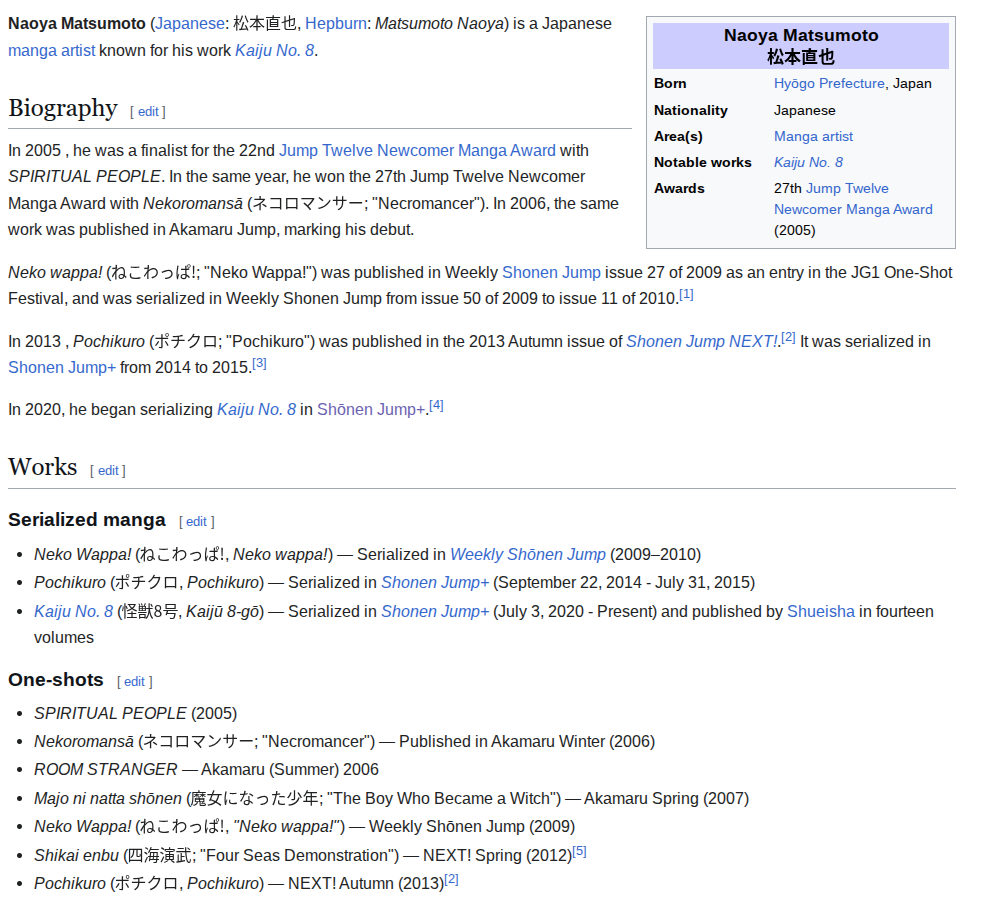Click the ROOM STRANGER list item
The height and width of the screenshot is (903, 982).
click(x=206, y=770)
